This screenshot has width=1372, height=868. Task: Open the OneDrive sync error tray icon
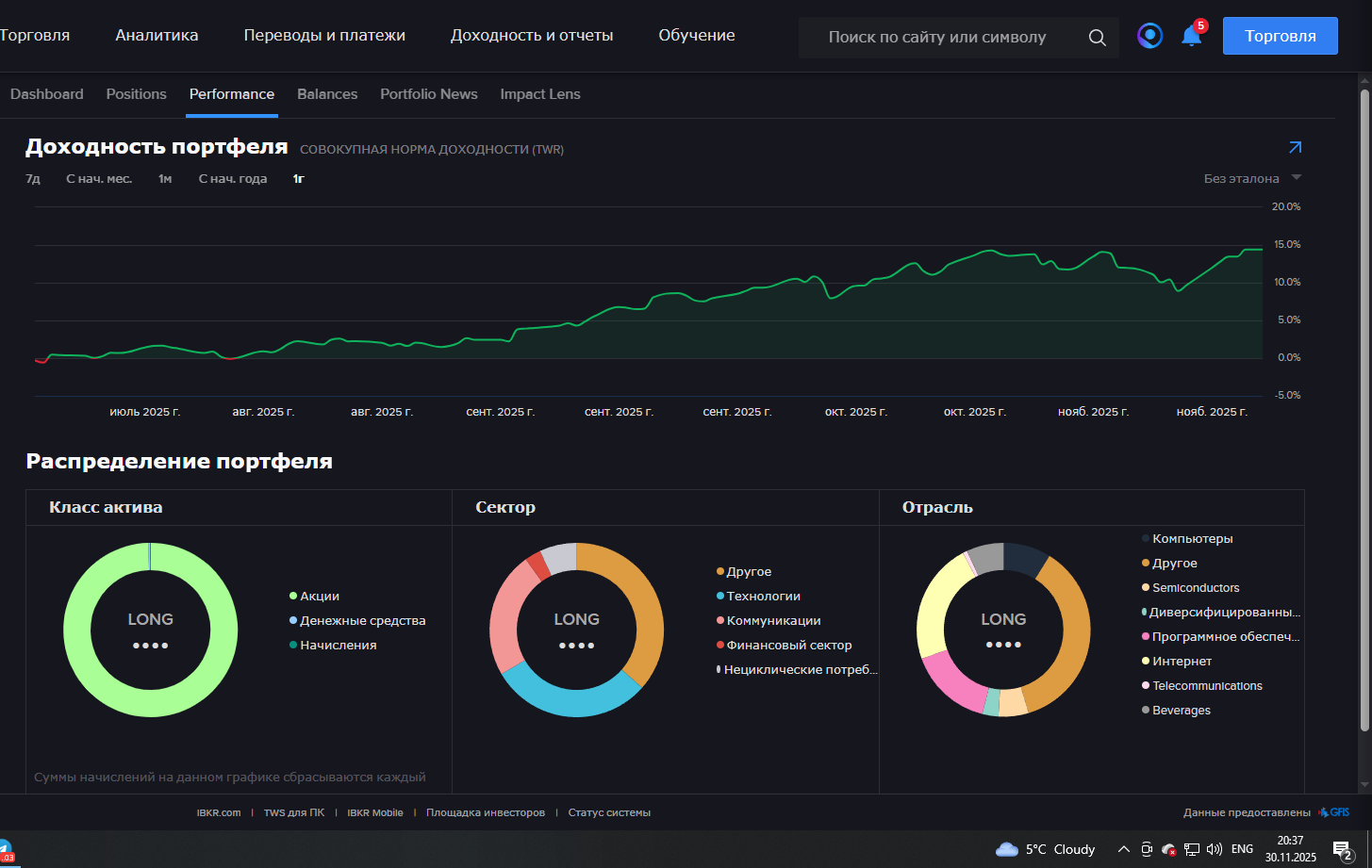click(1168, 849)
